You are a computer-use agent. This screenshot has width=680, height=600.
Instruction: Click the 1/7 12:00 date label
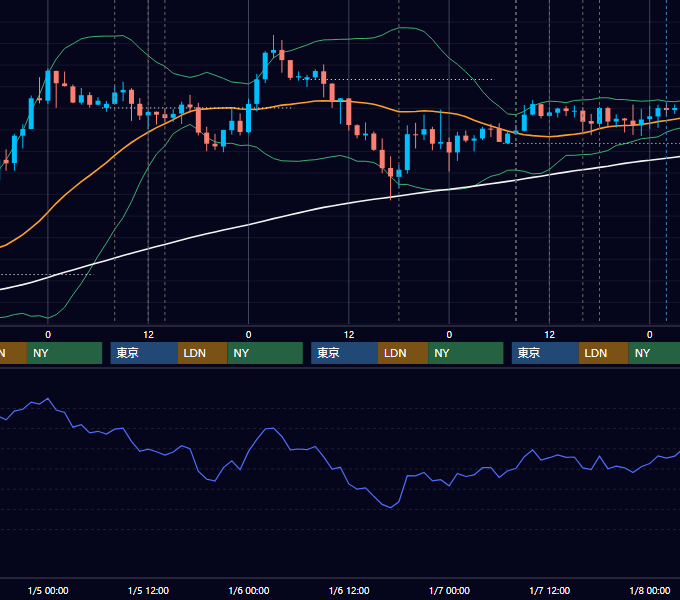coord(549,590)
